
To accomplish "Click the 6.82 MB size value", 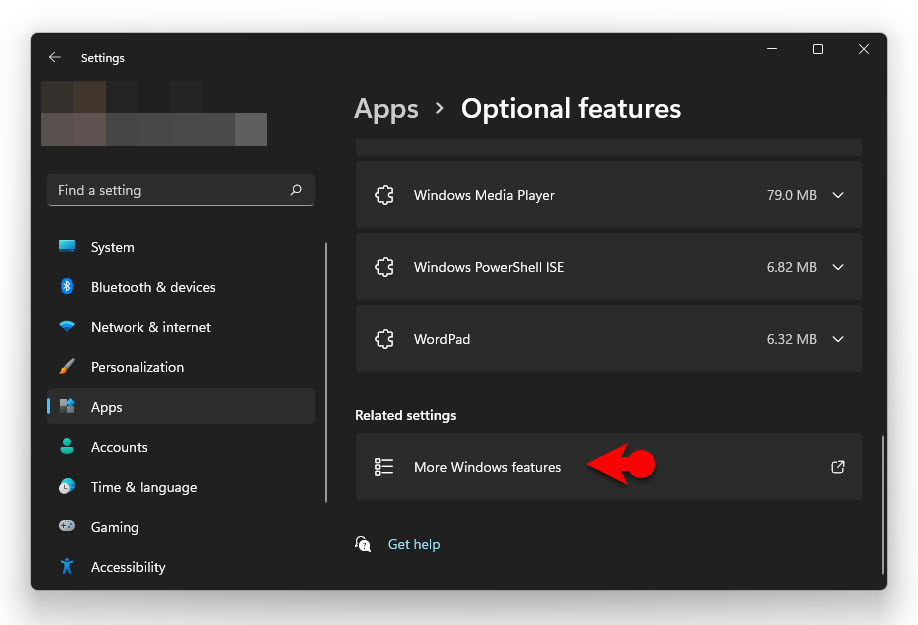I will (792, 267).
